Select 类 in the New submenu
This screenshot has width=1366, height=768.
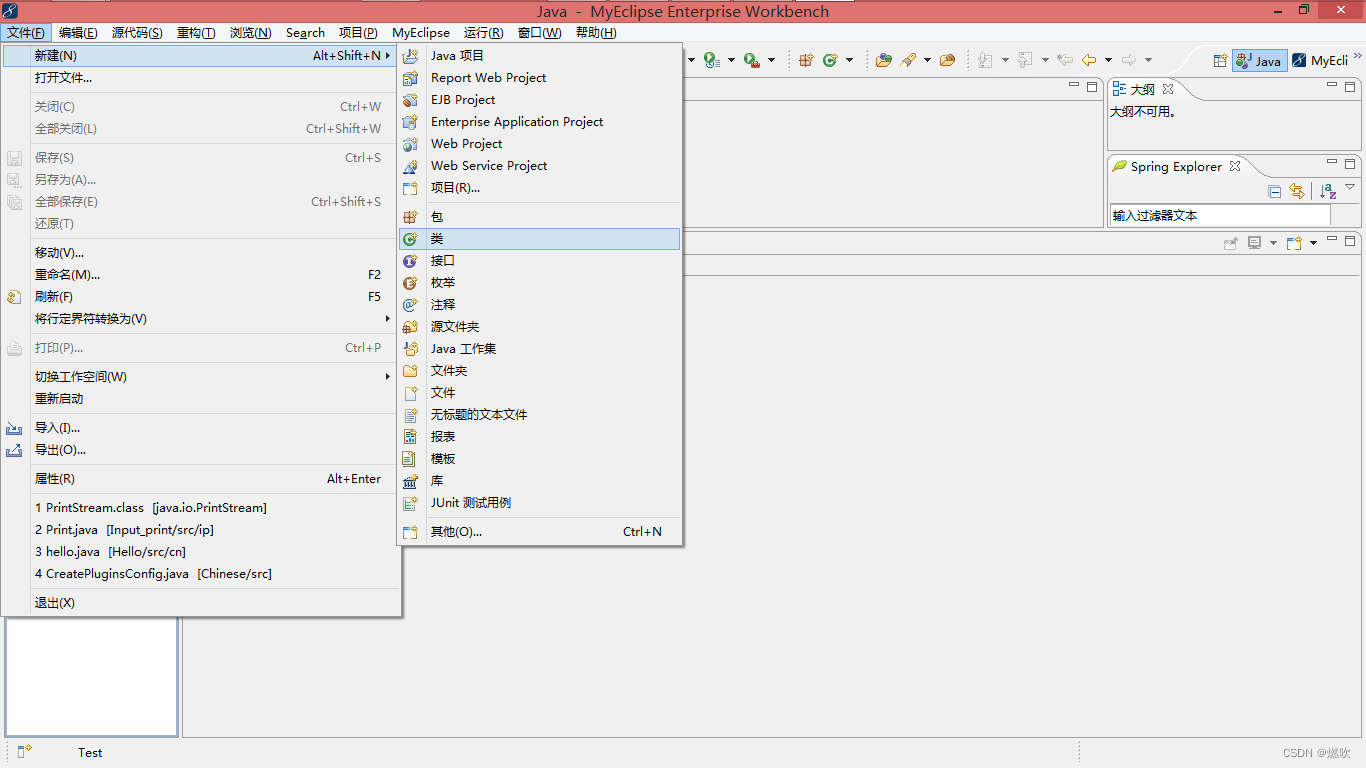[539, 238]
